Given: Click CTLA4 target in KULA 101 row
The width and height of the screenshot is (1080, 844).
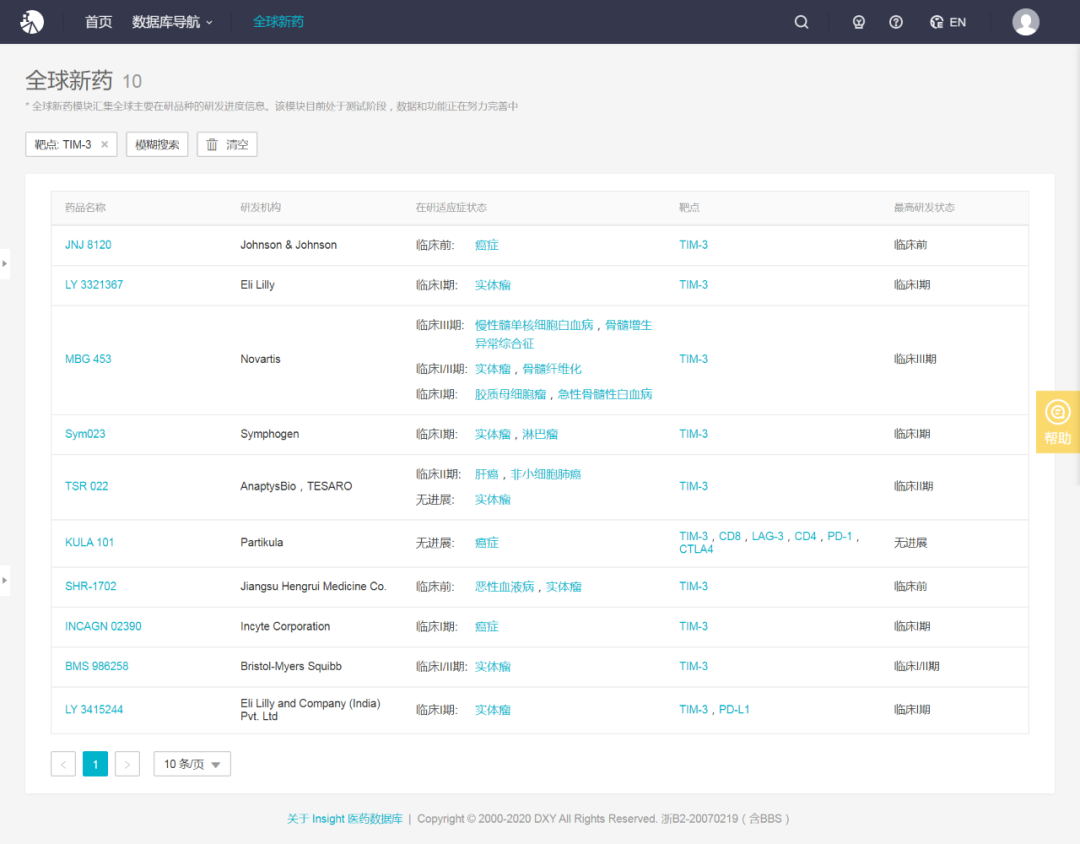Looking at the screenshot, I should tap(696, 550).
